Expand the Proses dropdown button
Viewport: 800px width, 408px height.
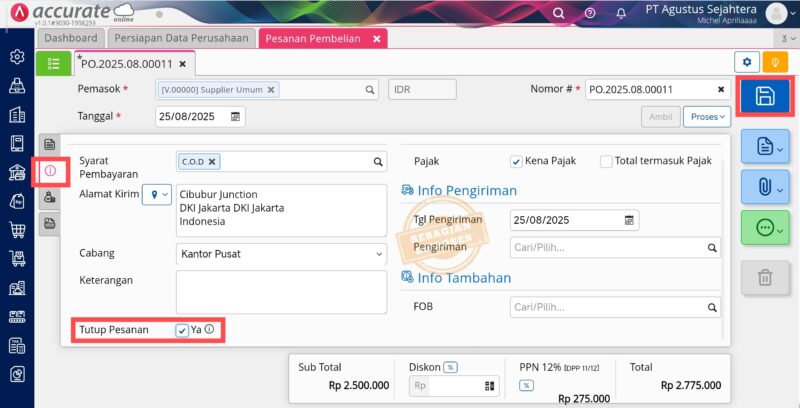706,117
